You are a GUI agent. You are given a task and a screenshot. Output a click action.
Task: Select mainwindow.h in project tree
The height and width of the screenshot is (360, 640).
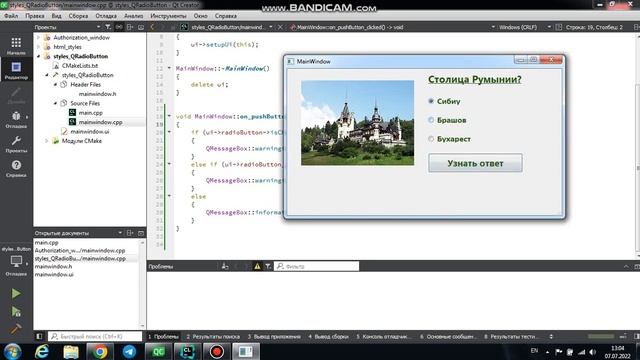click(97, 93)
